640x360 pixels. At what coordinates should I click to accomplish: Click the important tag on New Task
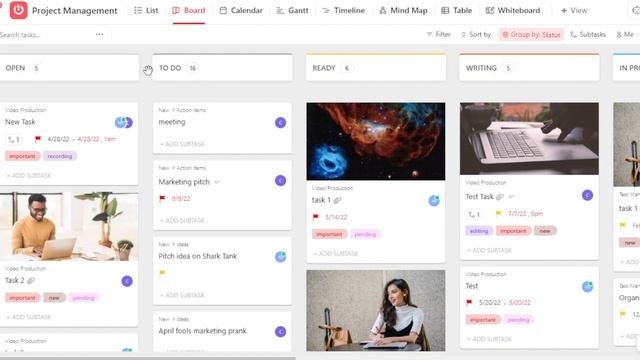(22, 156)
